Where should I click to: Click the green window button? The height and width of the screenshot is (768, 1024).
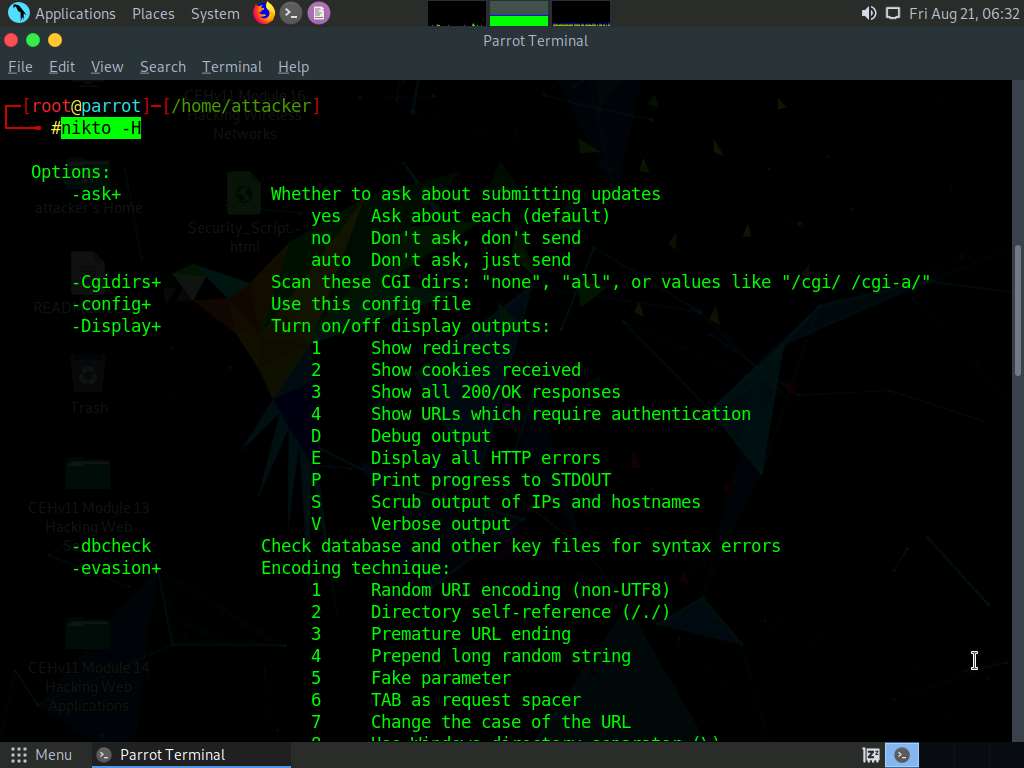33,40
